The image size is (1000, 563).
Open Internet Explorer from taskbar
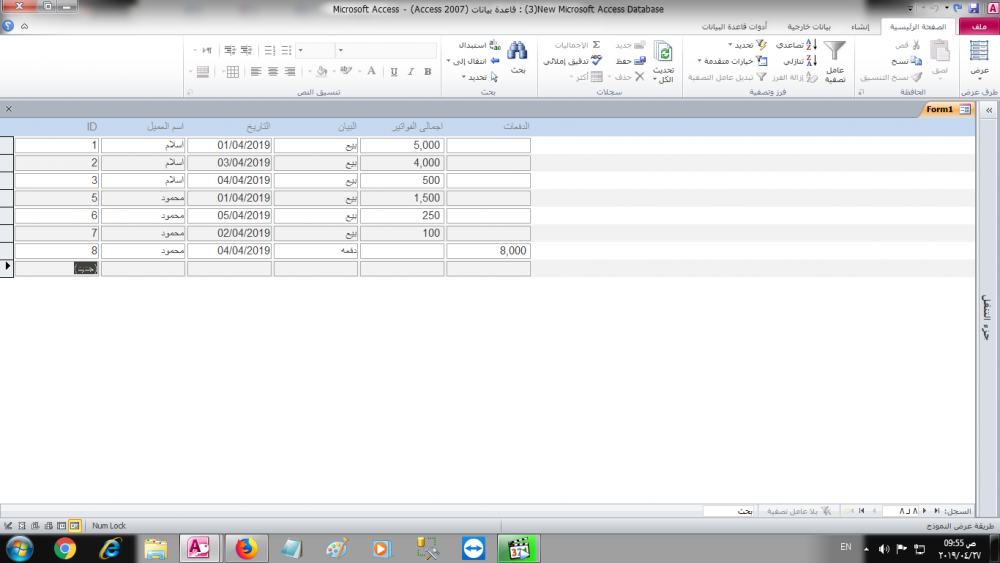pyautogui.click(x=110, y=548)
